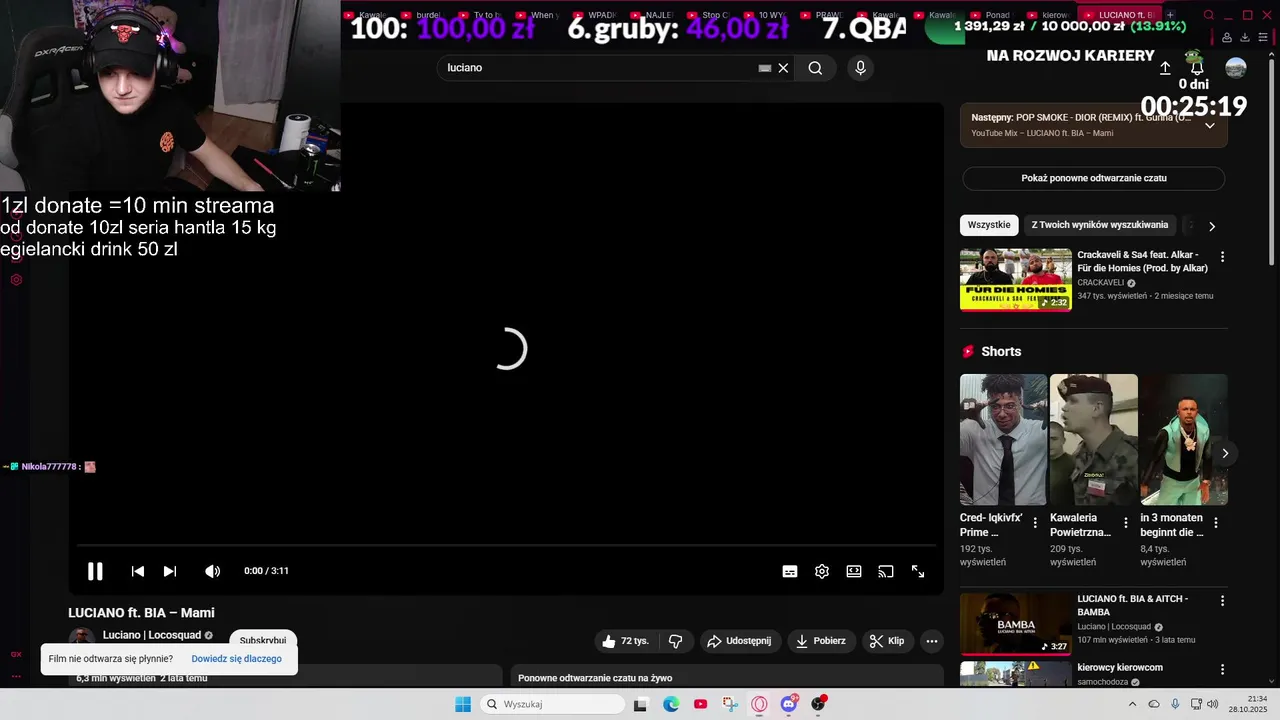Like the video (72 tys.)
This screenshot has height=720, width=1280.
[x=625, y=641]
